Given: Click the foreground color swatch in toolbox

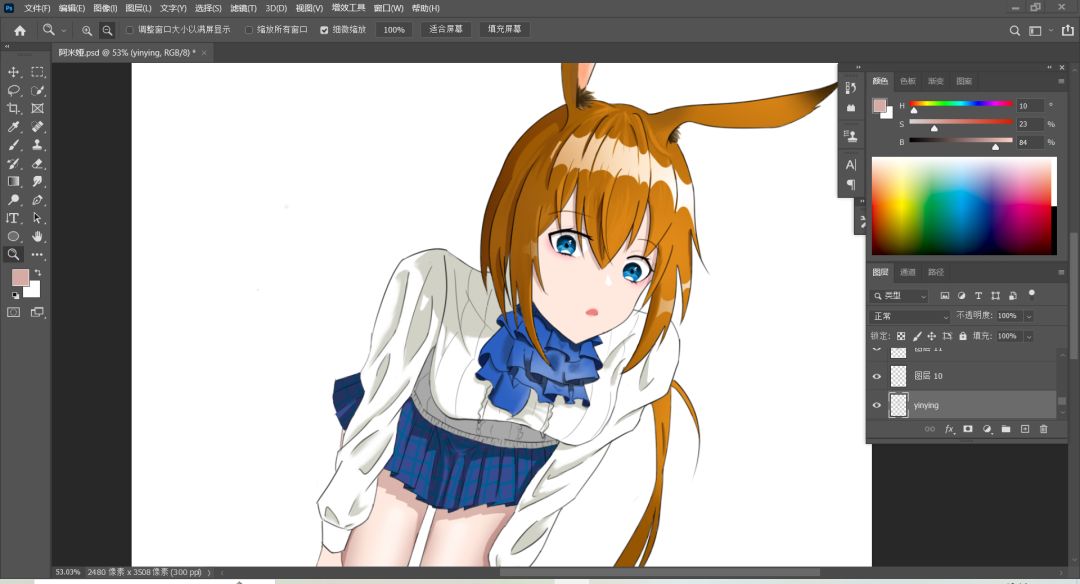Looking at the screenshot, I should tap(20, 277).
